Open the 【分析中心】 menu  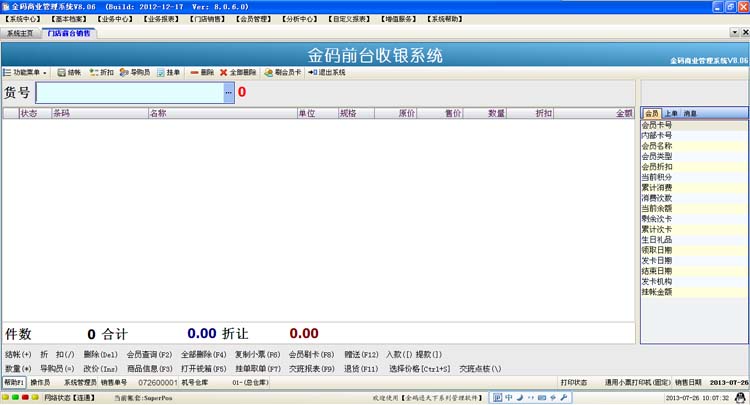click(299, 19)
